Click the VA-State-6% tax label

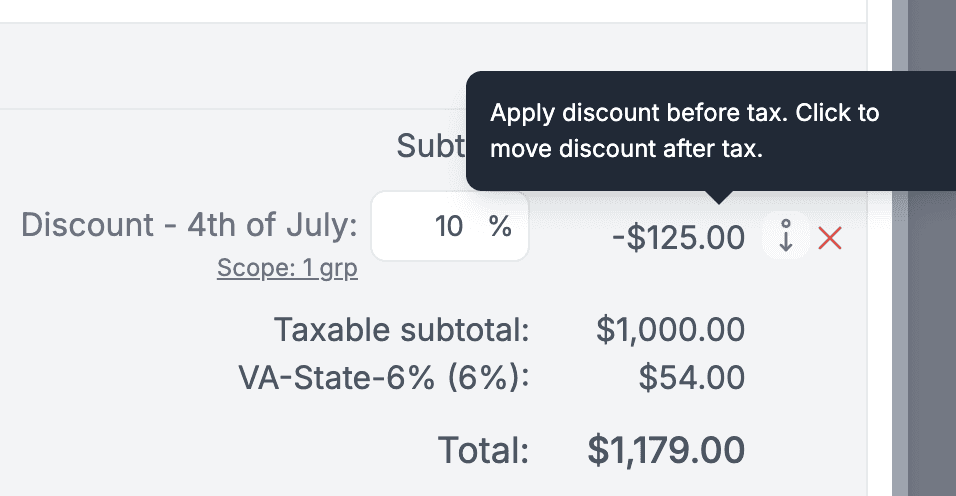click(x=383, y=377)
